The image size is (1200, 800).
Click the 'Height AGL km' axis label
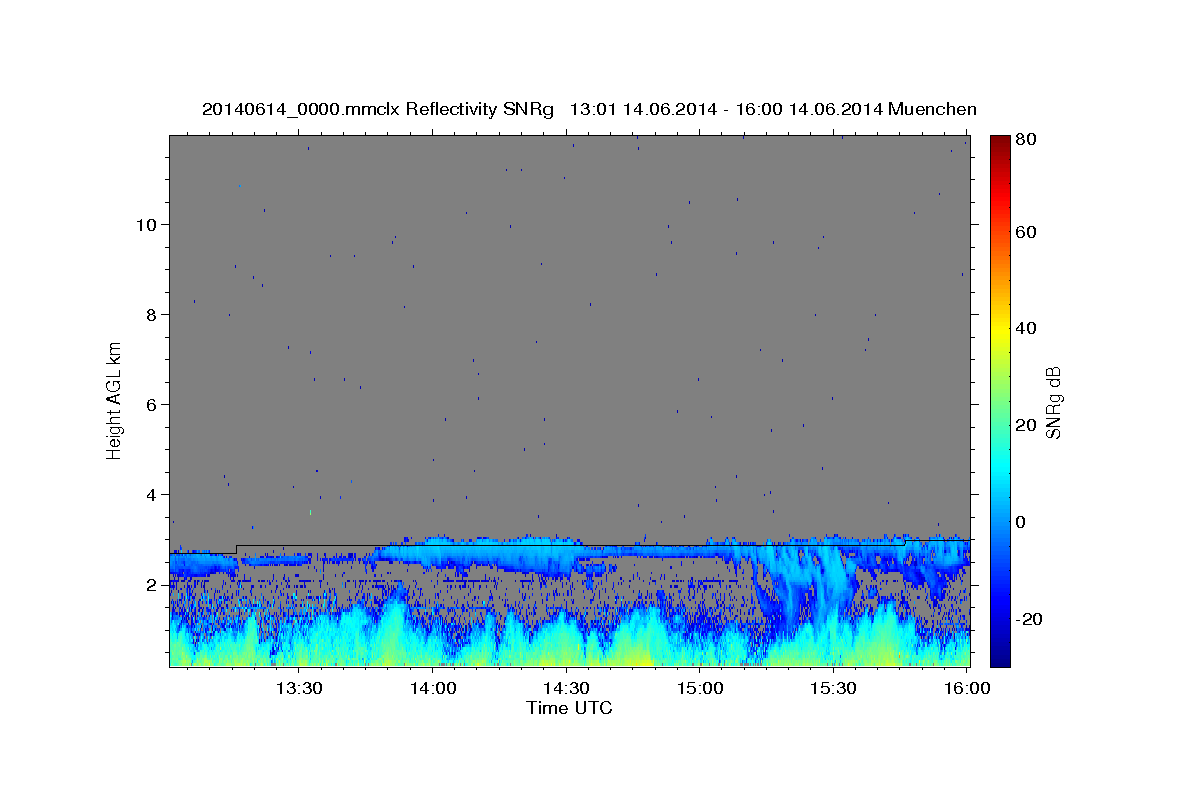pyautogui.click(x=114, y=400)
